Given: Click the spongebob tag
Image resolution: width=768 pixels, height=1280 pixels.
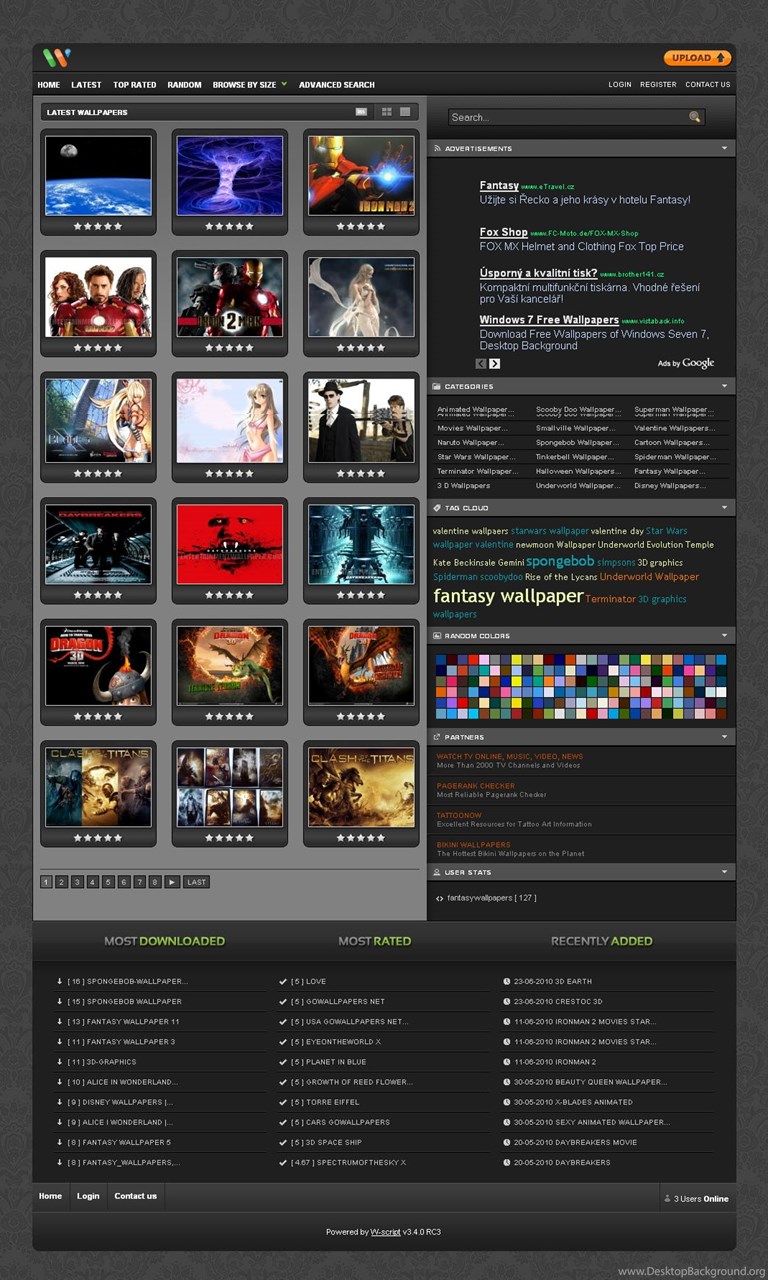Looking at the screenshot, I should 560,562.
